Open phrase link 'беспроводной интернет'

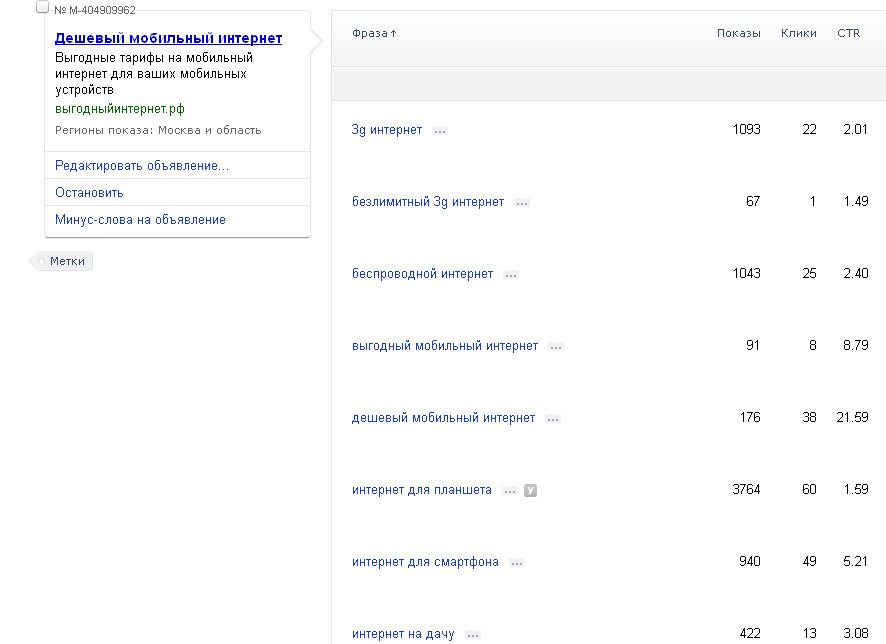(422, 274)
